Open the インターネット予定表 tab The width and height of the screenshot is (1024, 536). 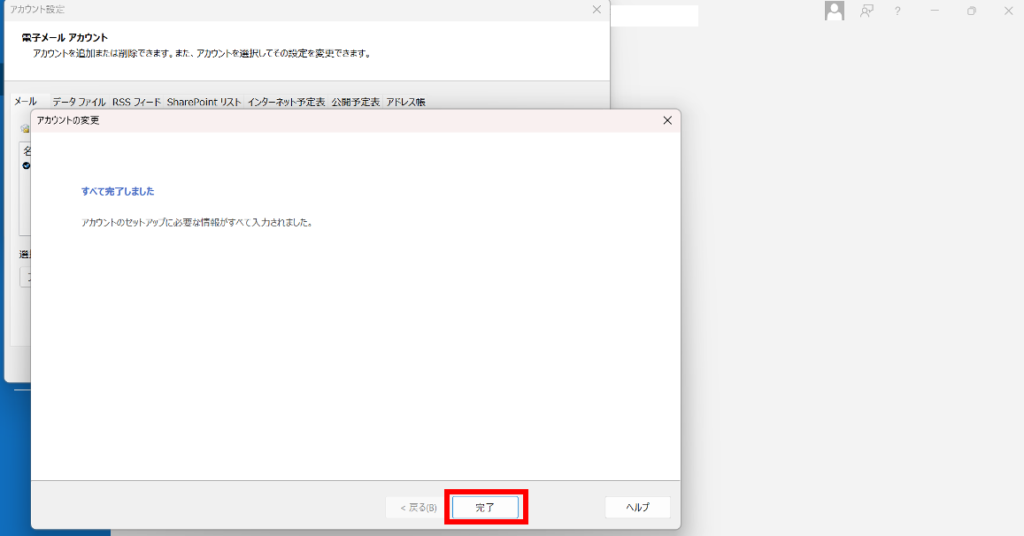[x=286, y=102]
